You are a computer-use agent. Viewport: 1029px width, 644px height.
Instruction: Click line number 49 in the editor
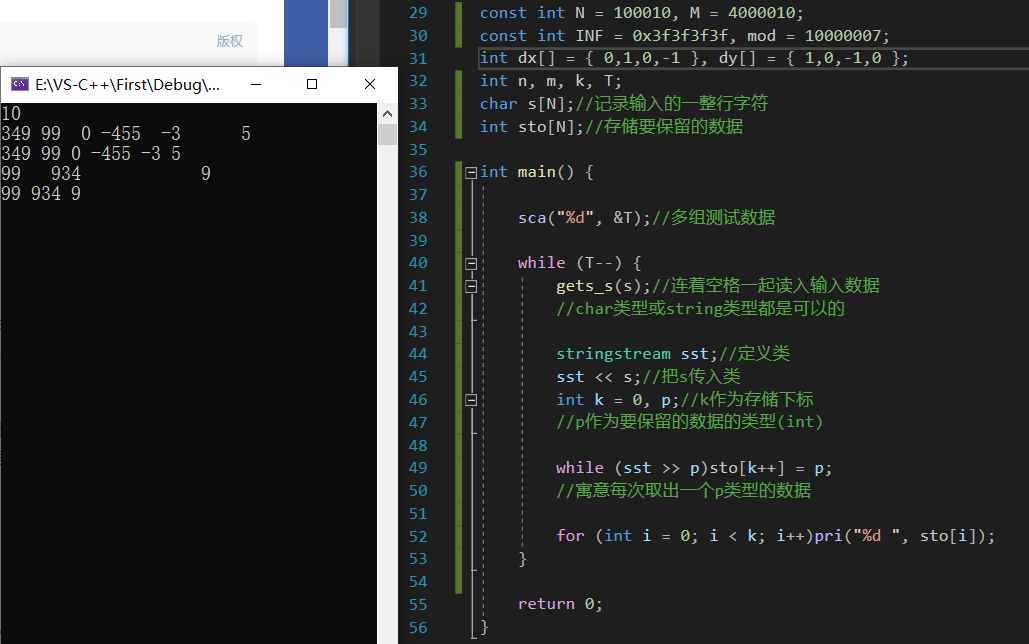(x=418, y=467)
